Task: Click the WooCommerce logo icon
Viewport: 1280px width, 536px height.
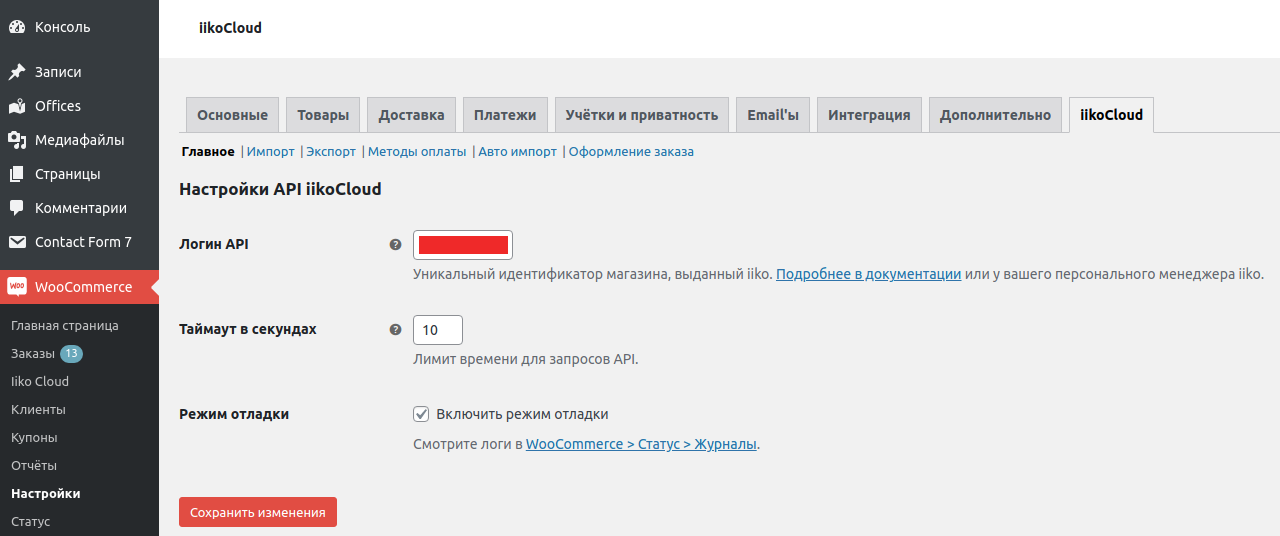Action: click(17, 287)
